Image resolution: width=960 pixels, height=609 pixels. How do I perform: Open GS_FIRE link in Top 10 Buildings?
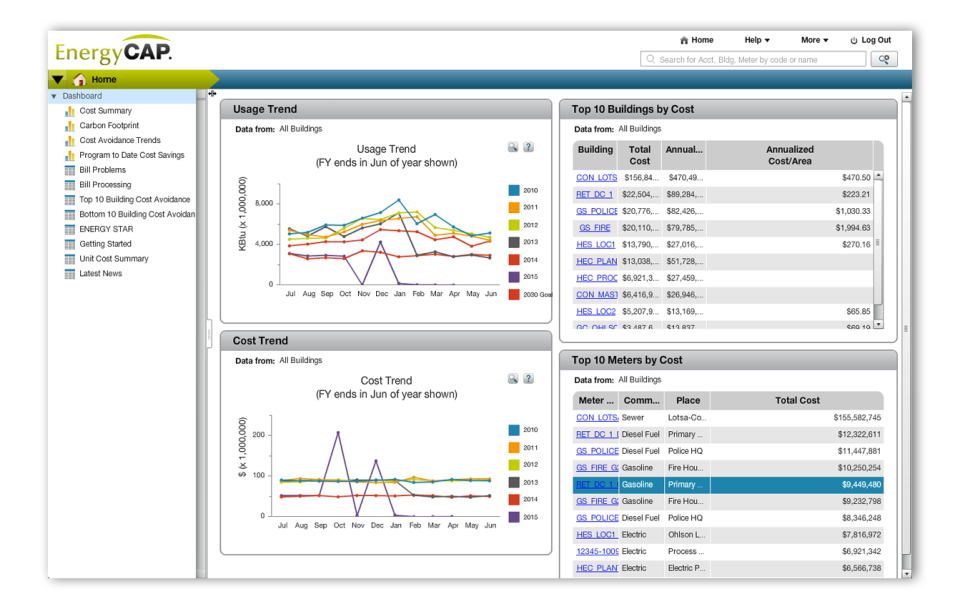point(595,228)
